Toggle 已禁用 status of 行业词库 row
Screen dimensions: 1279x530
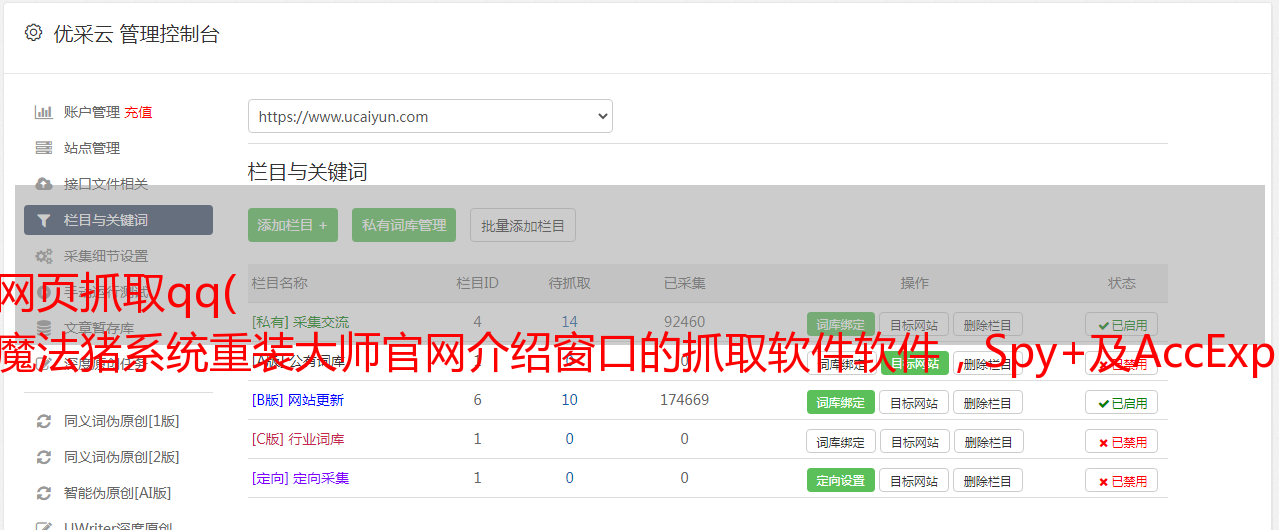pos(1122,441)
